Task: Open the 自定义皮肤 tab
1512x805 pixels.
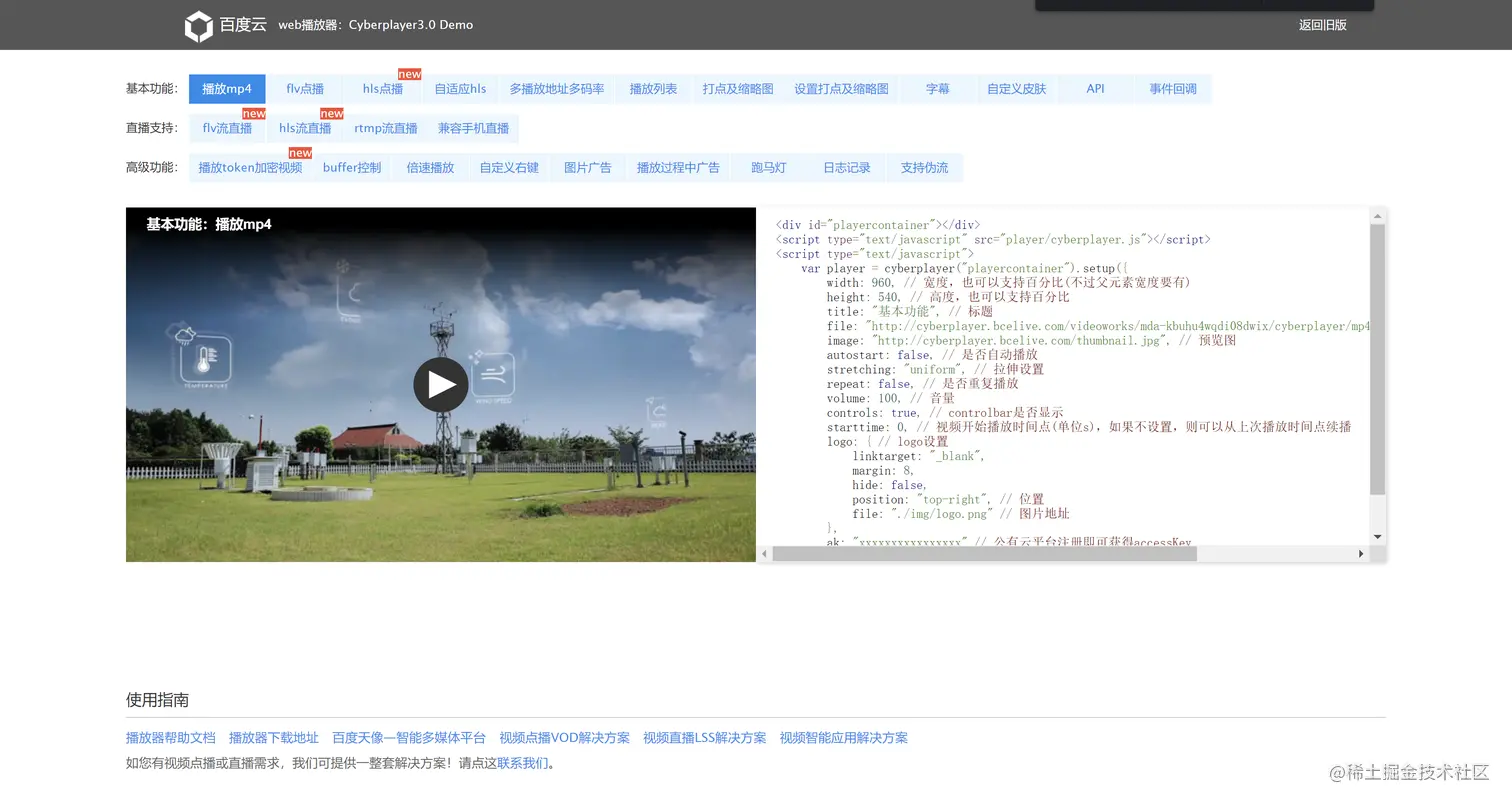Action: click(1017, 88)
